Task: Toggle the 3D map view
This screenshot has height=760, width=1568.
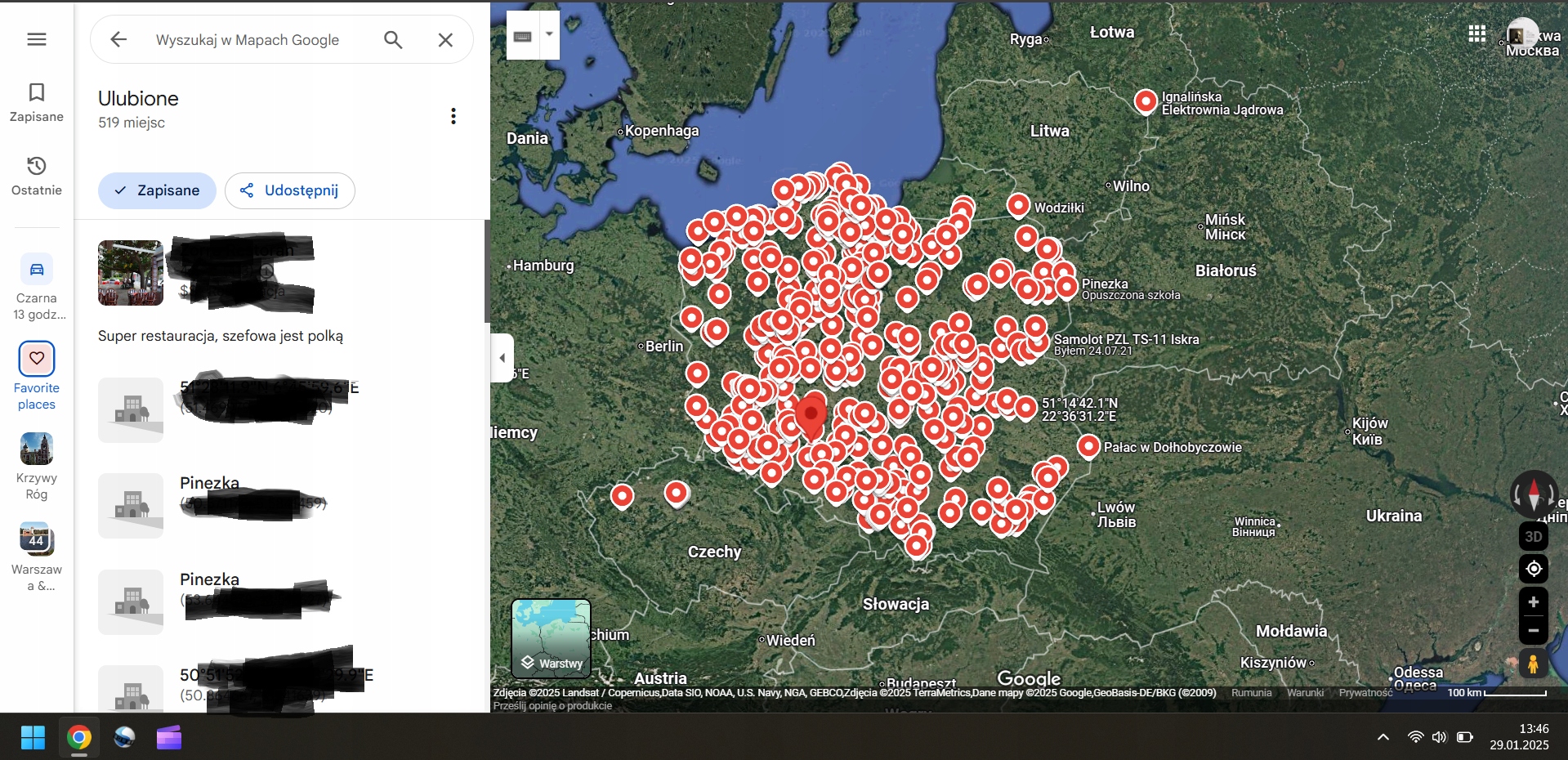Action: click(x=1534, y=537)
